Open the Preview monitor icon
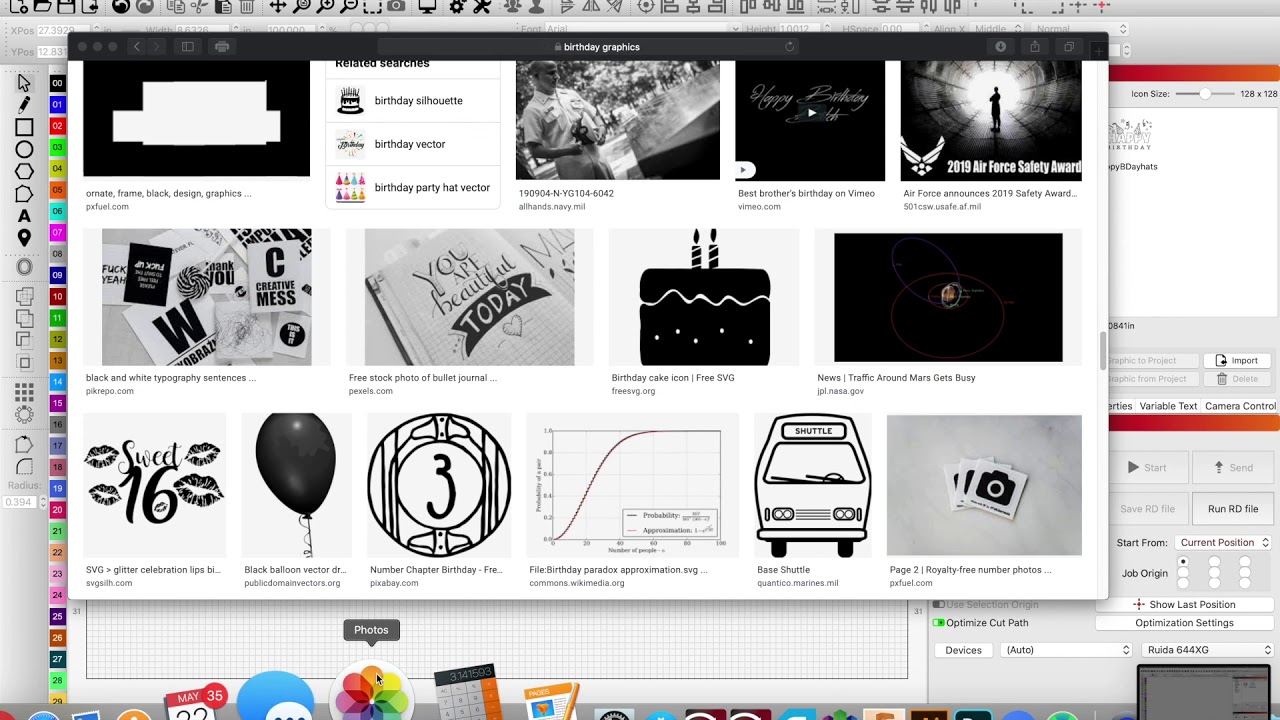 coord(427,6)
